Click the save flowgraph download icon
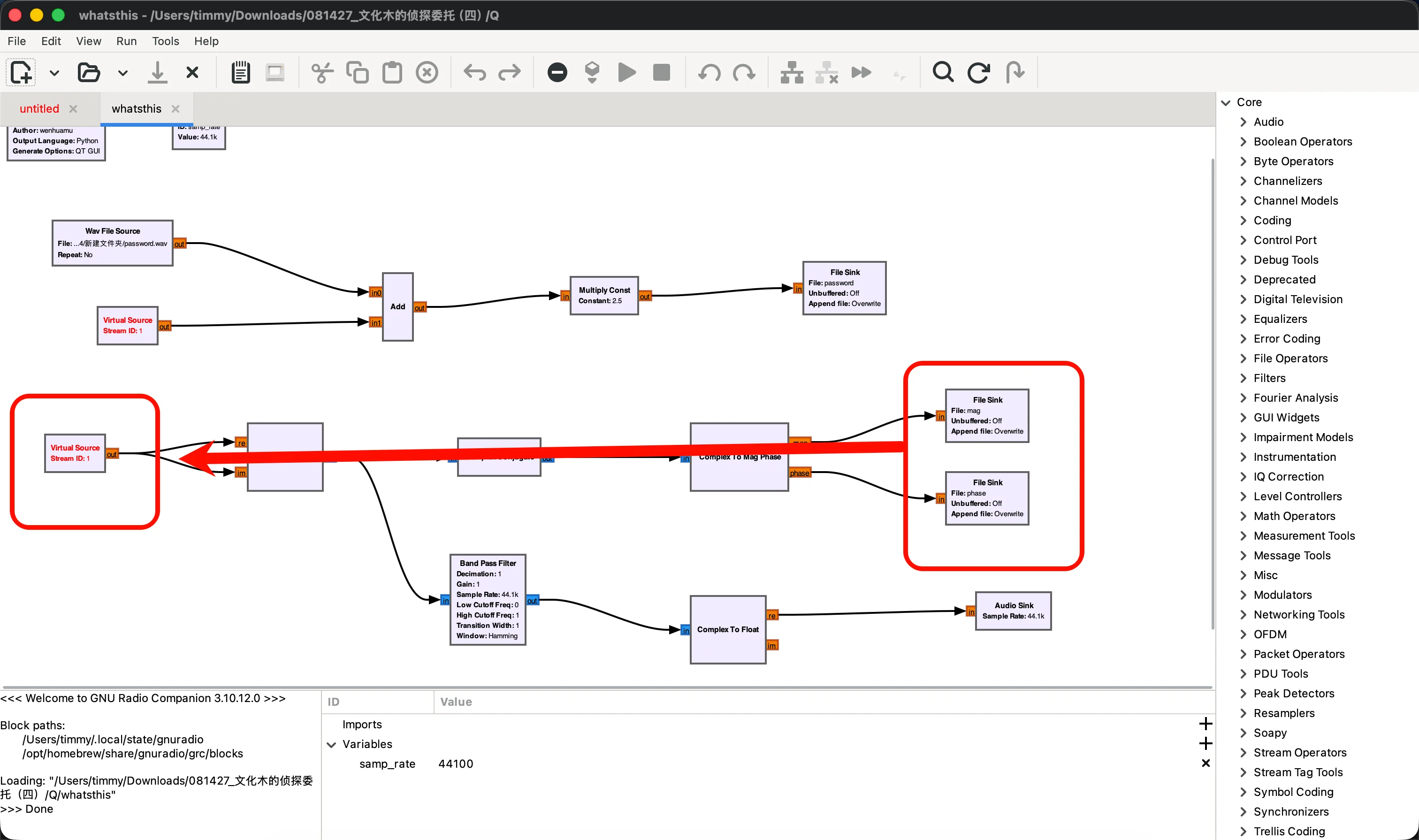 157,72
